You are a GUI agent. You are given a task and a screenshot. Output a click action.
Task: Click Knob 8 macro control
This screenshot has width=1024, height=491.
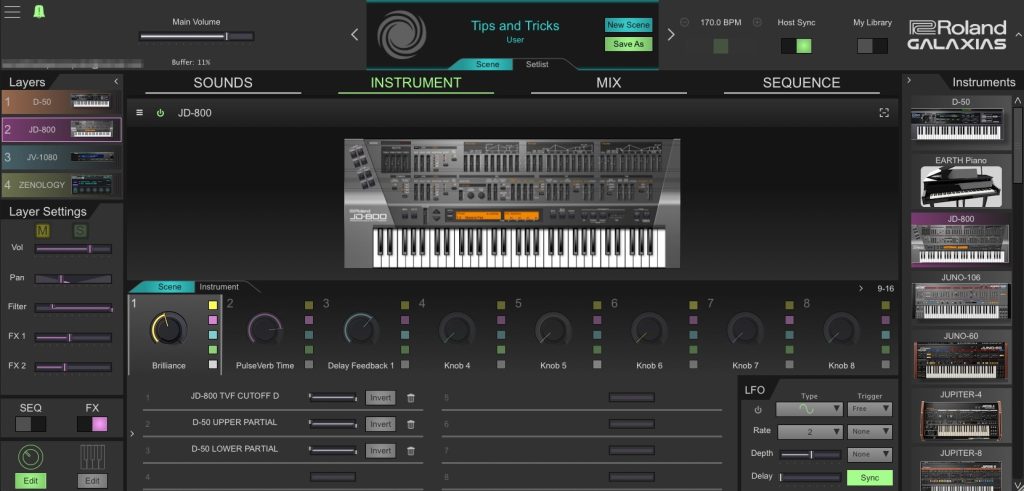841,329
